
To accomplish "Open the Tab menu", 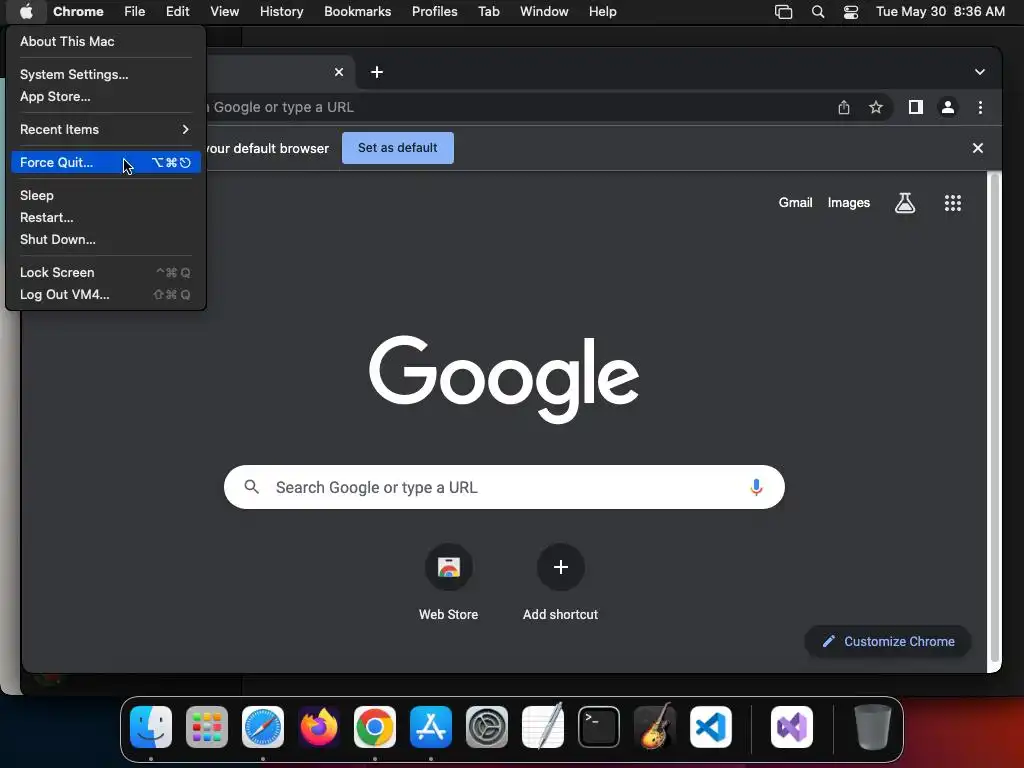I will click(488, 12).
